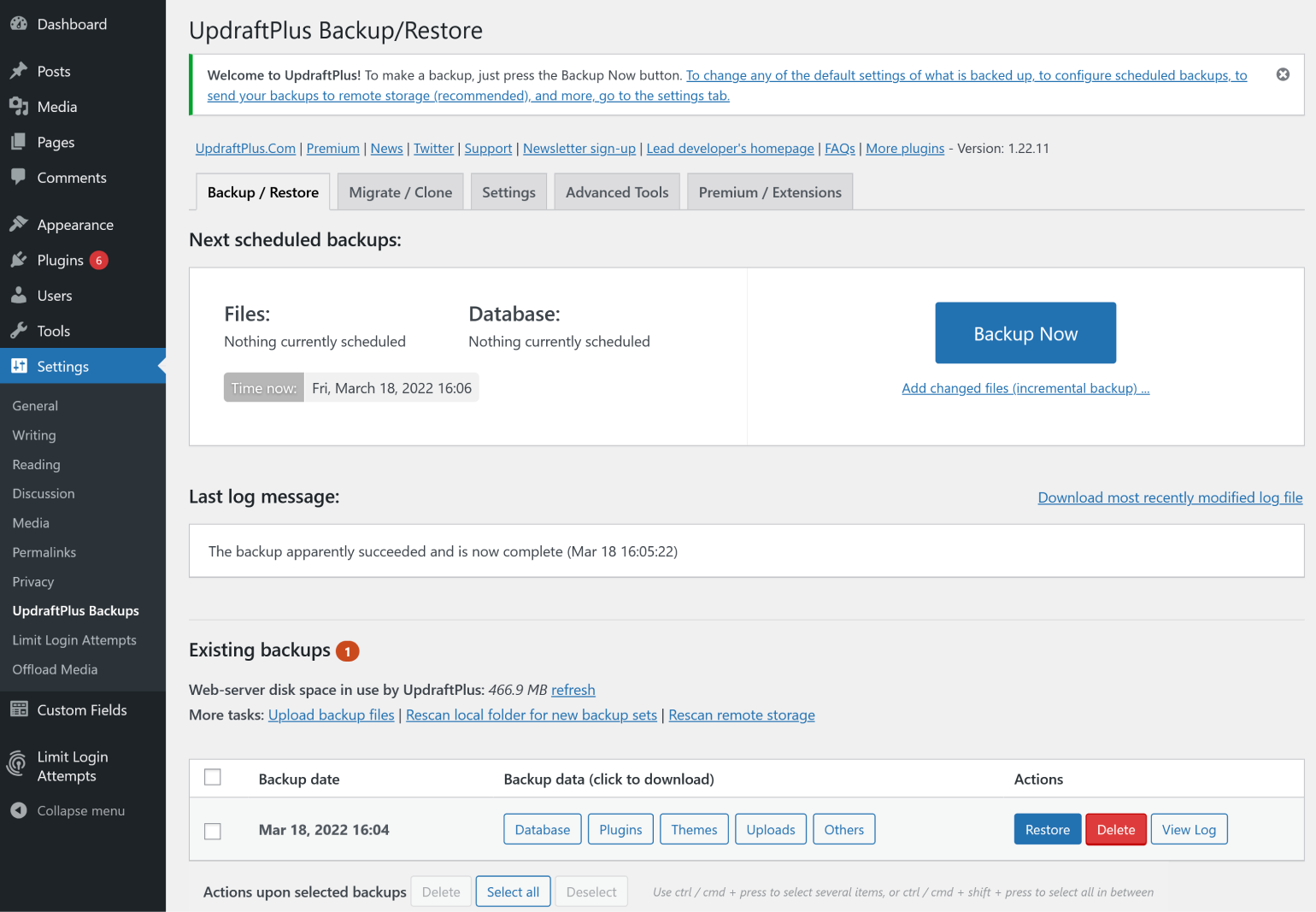
Task: Open the Migrate / Clone tab
Action: [401, 192]
